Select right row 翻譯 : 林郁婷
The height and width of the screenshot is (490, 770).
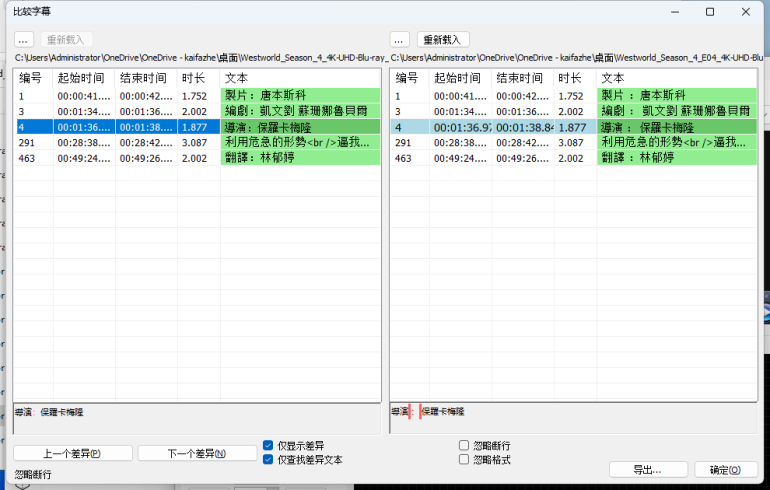tap(574, 158)
